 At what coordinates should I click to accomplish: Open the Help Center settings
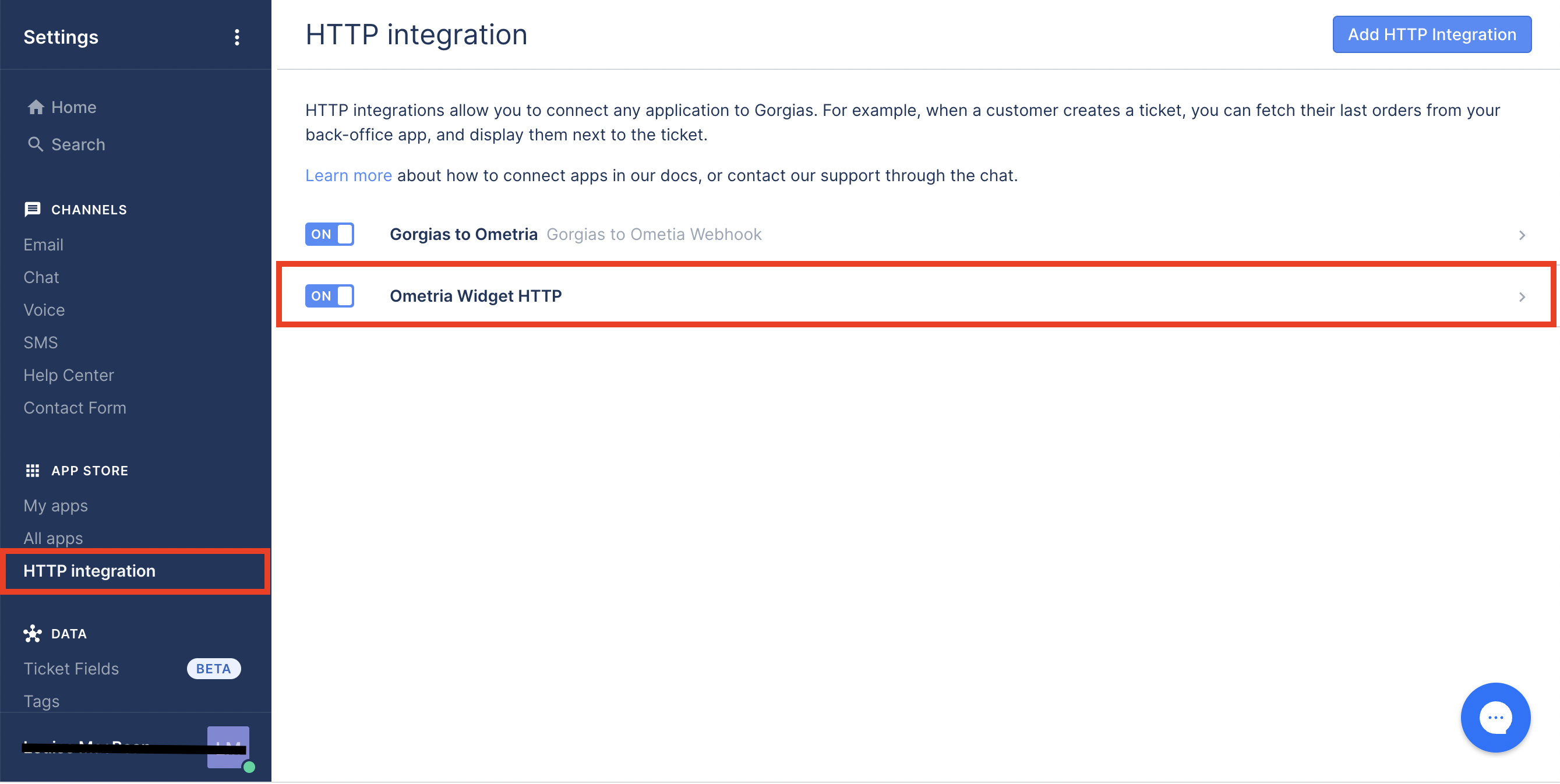(68, 375)
